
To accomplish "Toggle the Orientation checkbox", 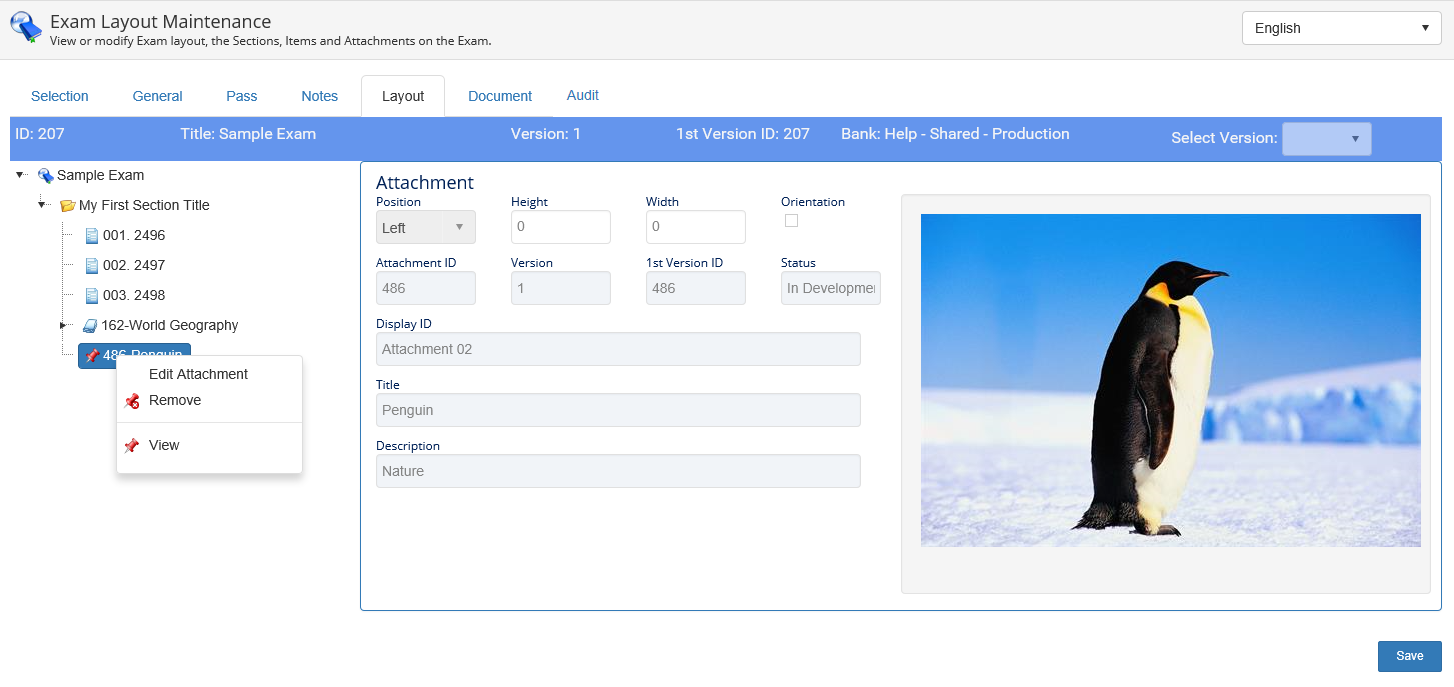I will point(791,221).
